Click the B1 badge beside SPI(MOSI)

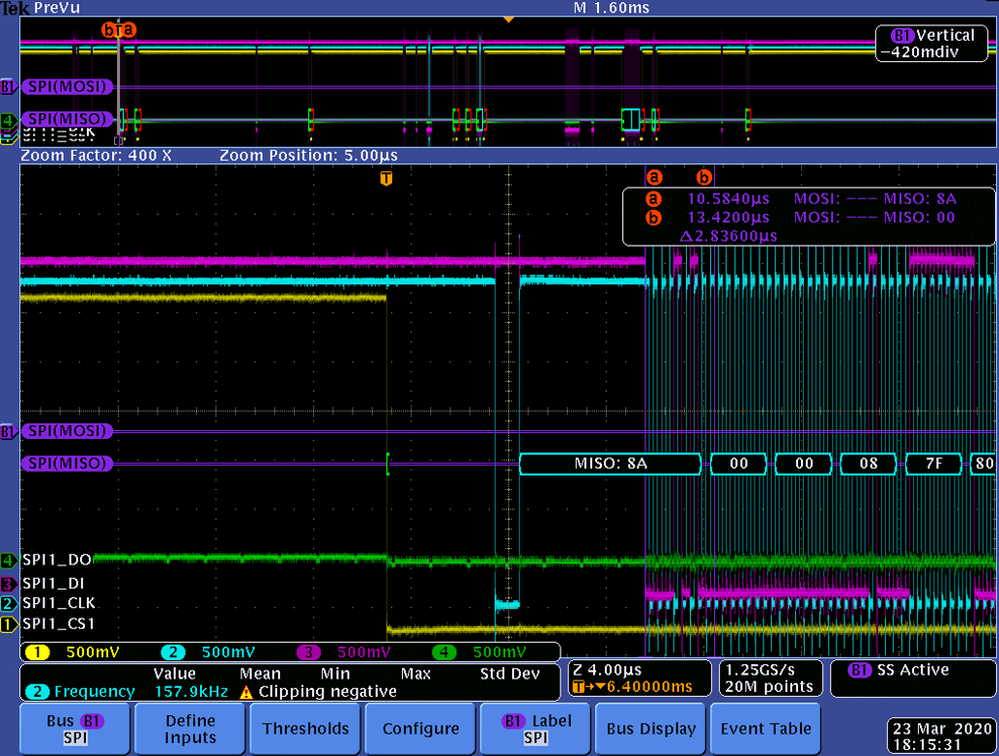pyautogui.click(x=8, y=432)
